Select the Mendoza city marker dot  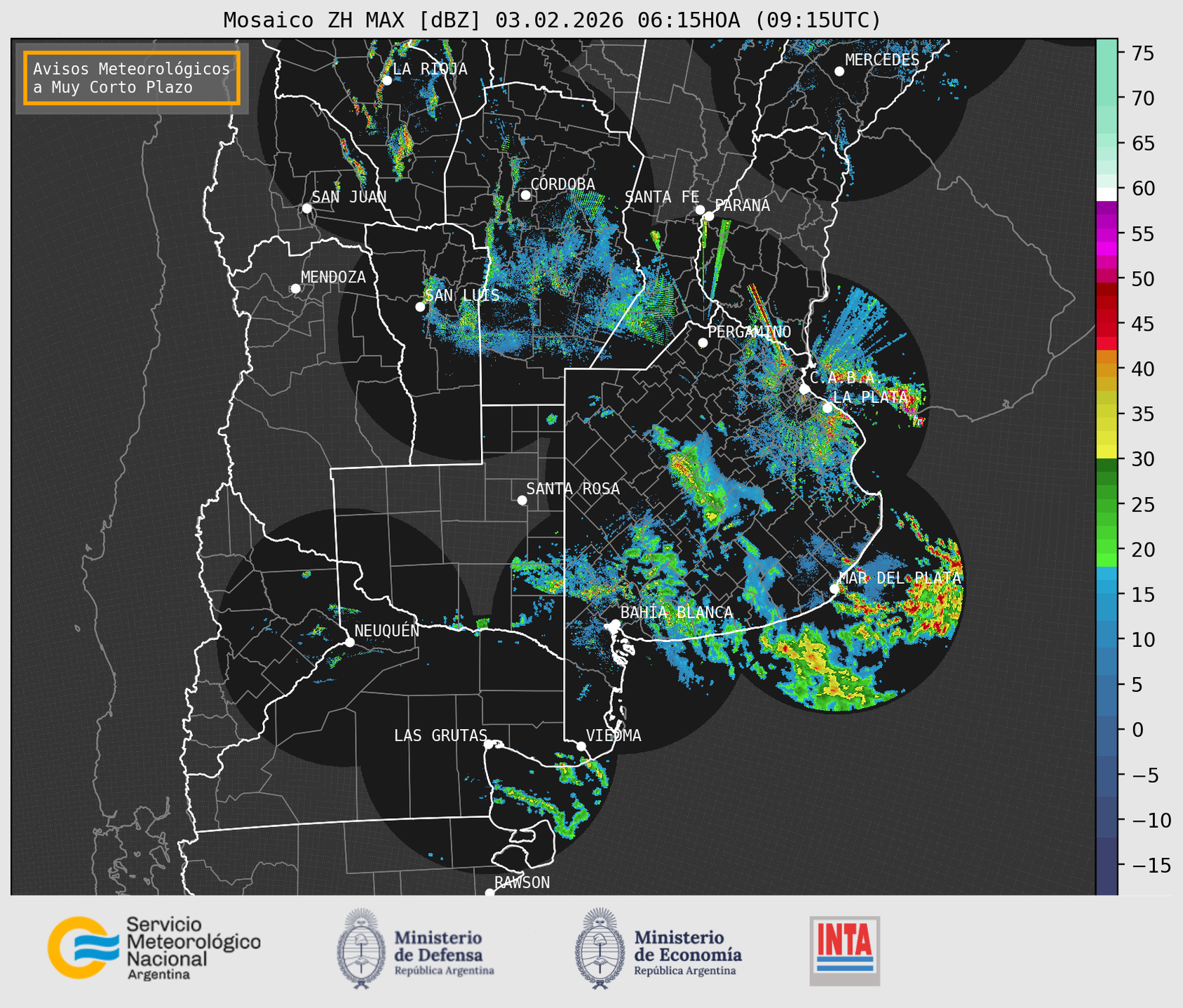(295, 289)
